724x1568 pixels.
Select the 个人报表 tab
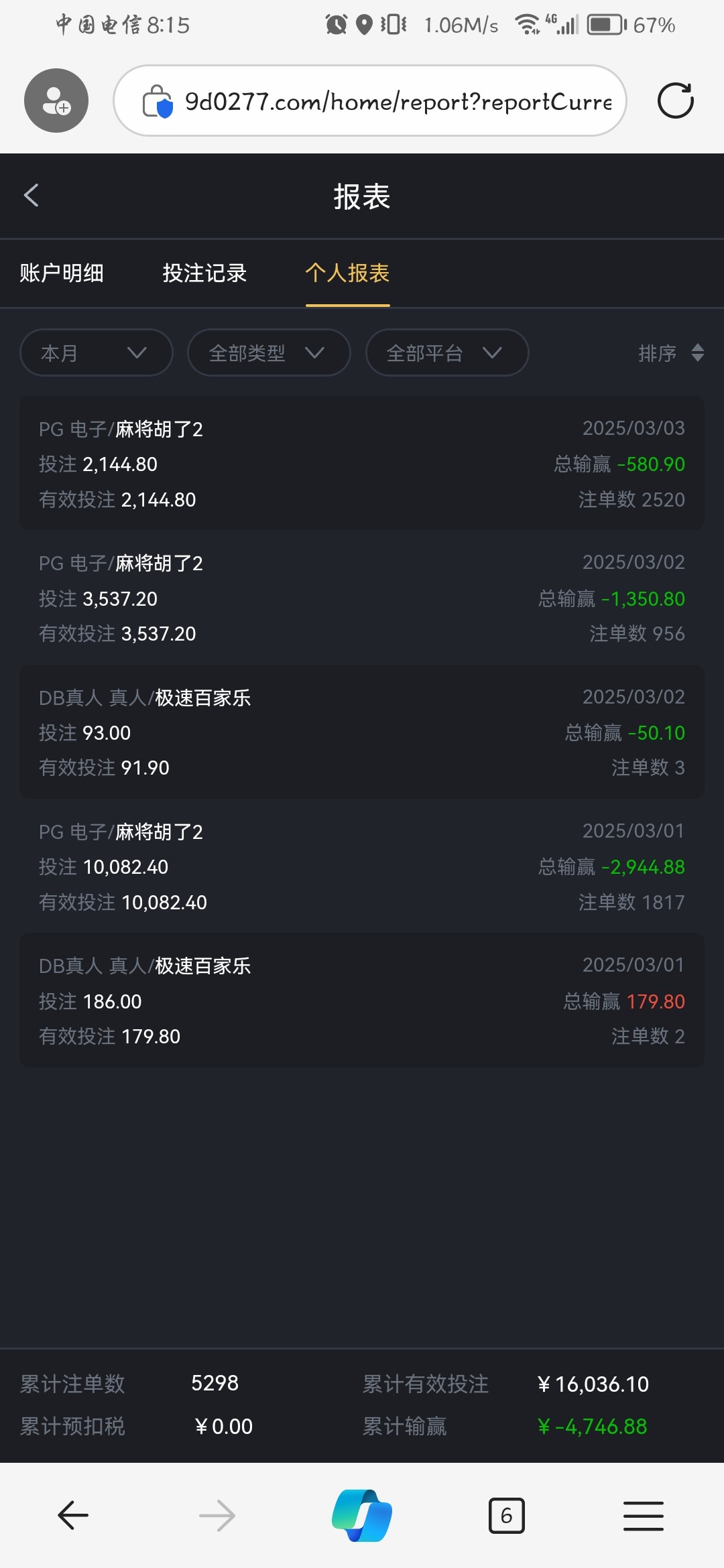(347, 273)
